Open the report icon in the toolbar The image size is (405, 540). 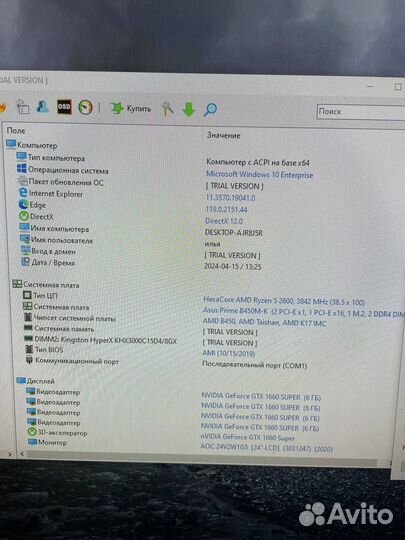tap(23, 107)
